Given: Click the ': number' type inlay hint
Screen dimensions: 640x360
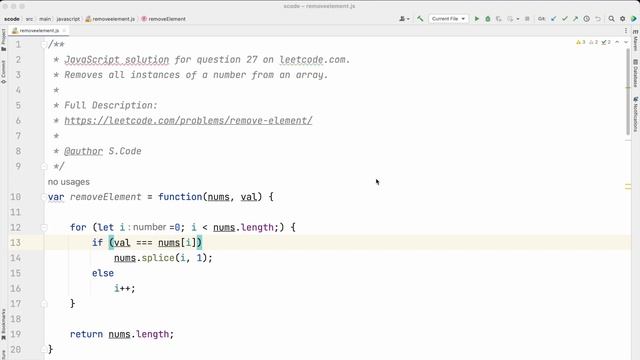Looking at the screenshot, I should click(147, 227).
